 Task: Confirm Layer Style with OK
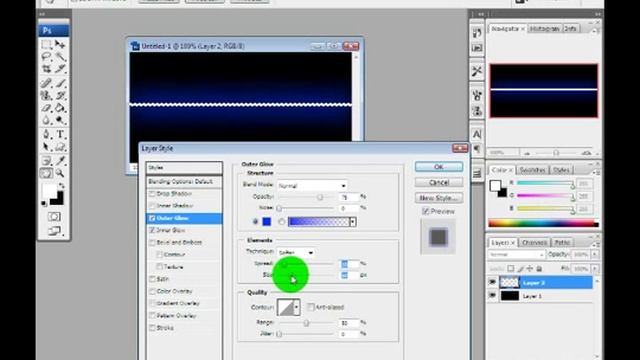click(439, 167)
